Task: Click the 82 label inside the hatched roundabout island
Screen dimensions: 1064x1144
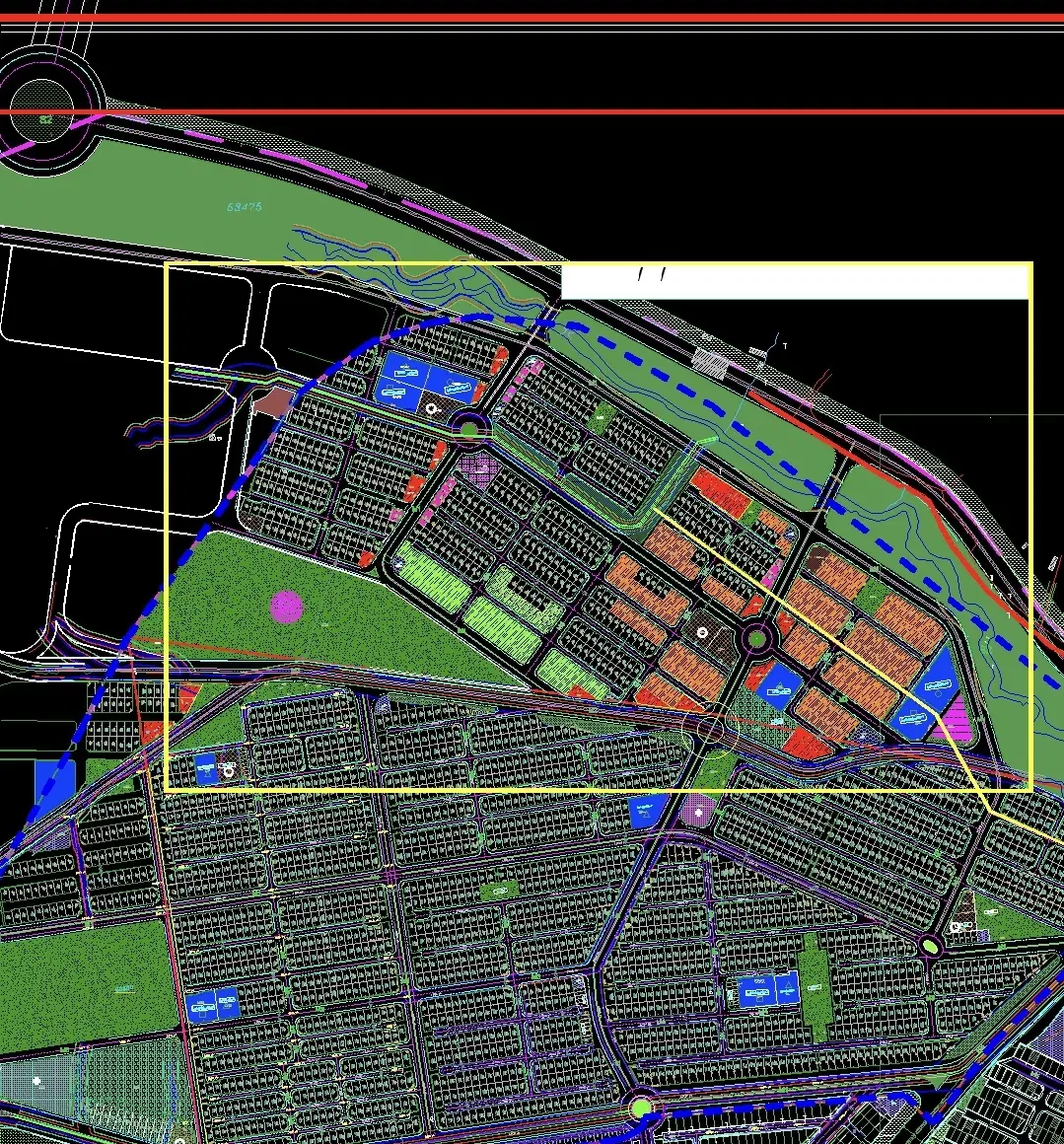Action: [46, 119]
